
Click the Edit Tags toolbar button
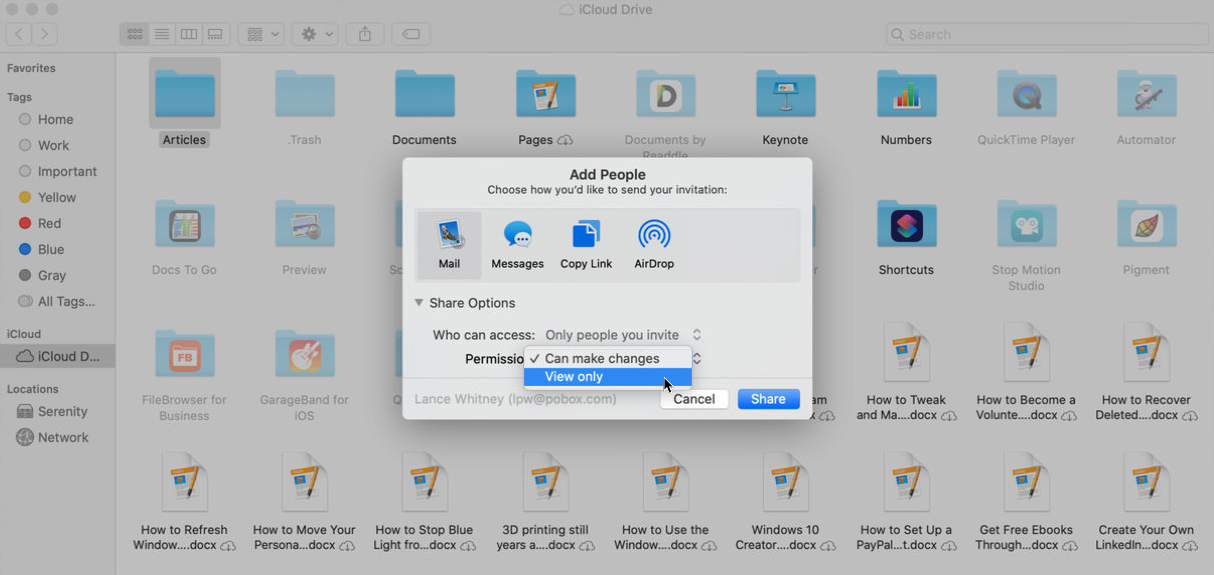coord(410,34)
